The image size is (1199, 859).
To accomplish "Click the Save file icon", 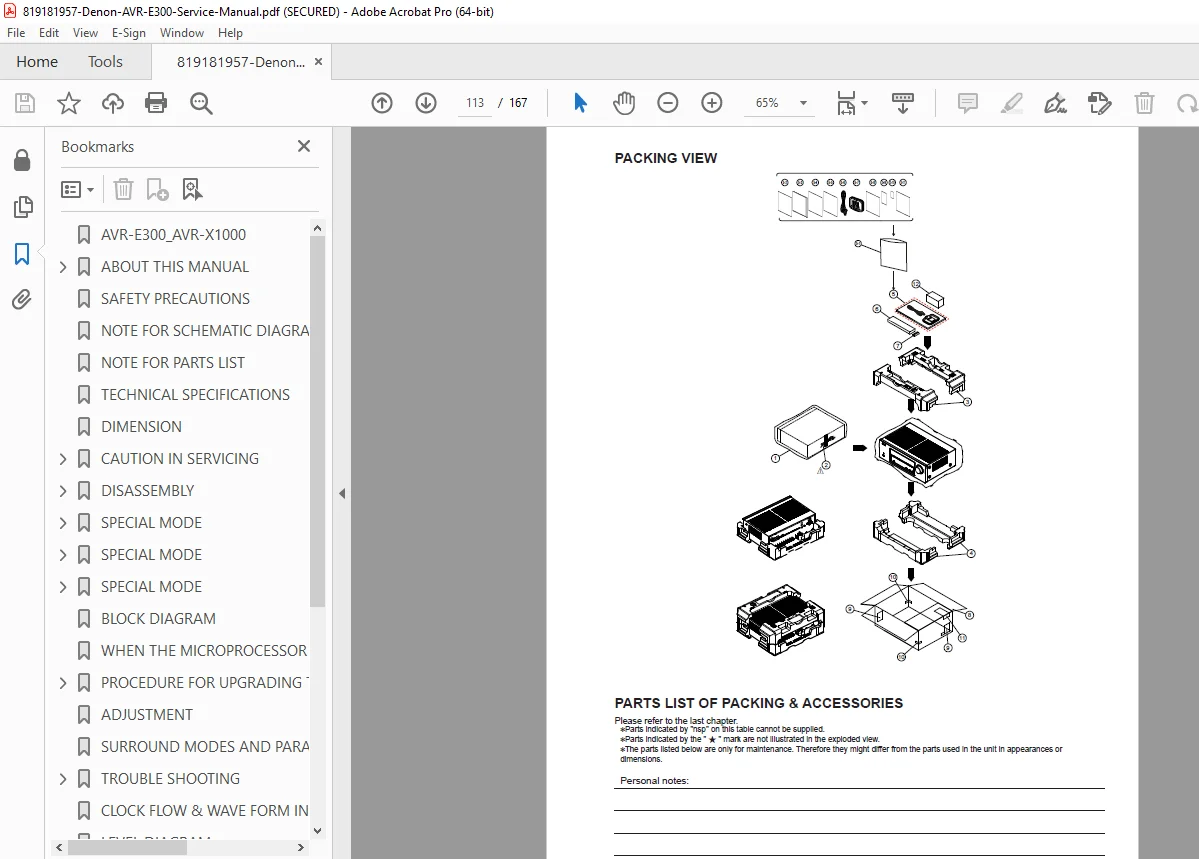I will pyautogui.click(x=25, y=103).
